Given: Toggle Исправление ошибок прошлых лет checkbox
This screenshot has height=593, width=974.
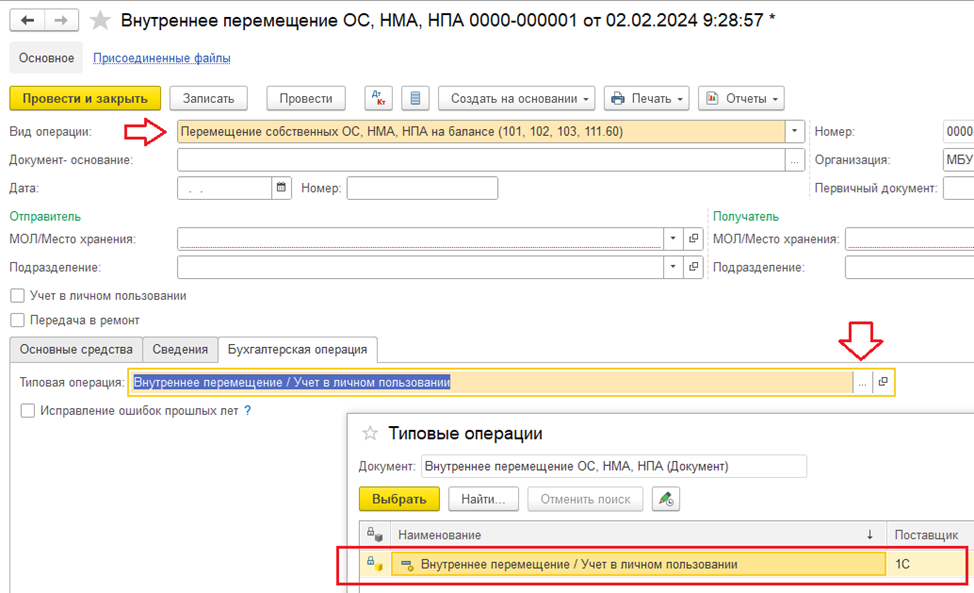Looking at the screenshot, I should pos(27,410).
